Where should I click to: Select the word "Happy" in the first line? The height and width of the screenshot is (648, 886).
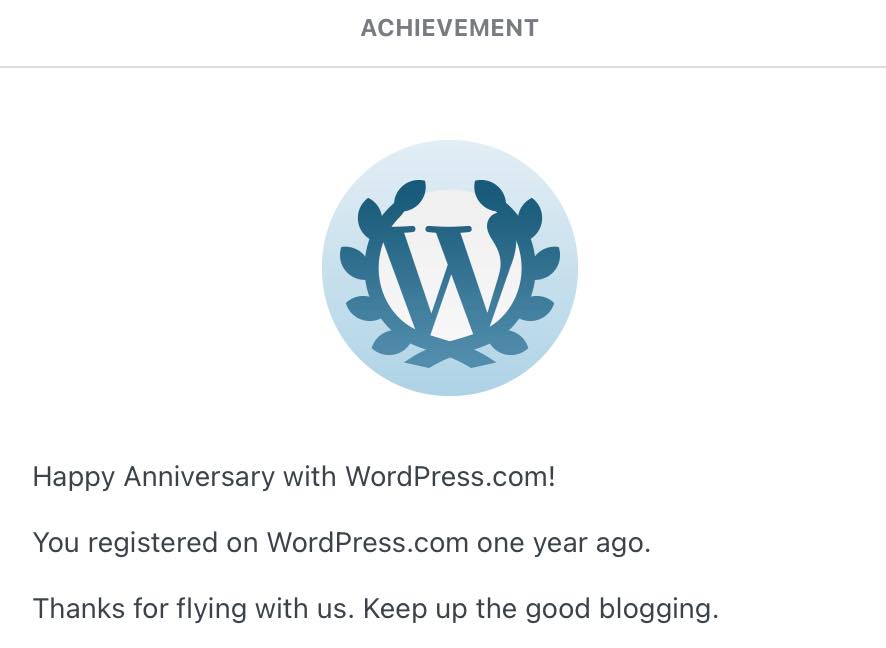[74, 477]
